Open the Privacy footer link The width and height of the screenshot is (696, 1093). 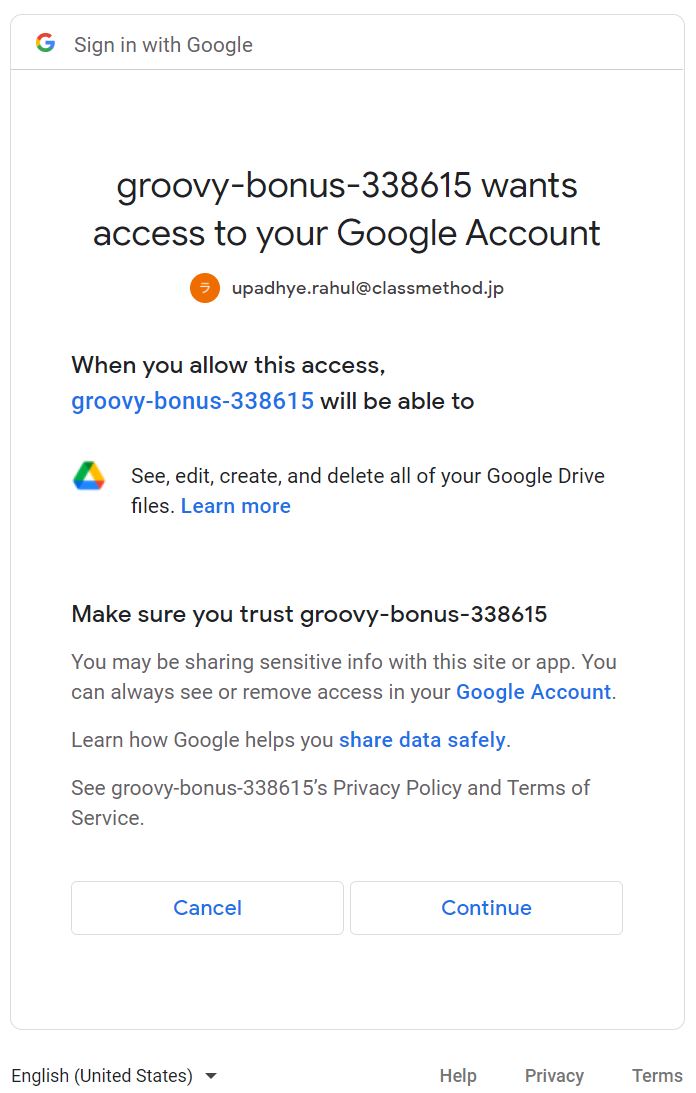click(554, 1076)
